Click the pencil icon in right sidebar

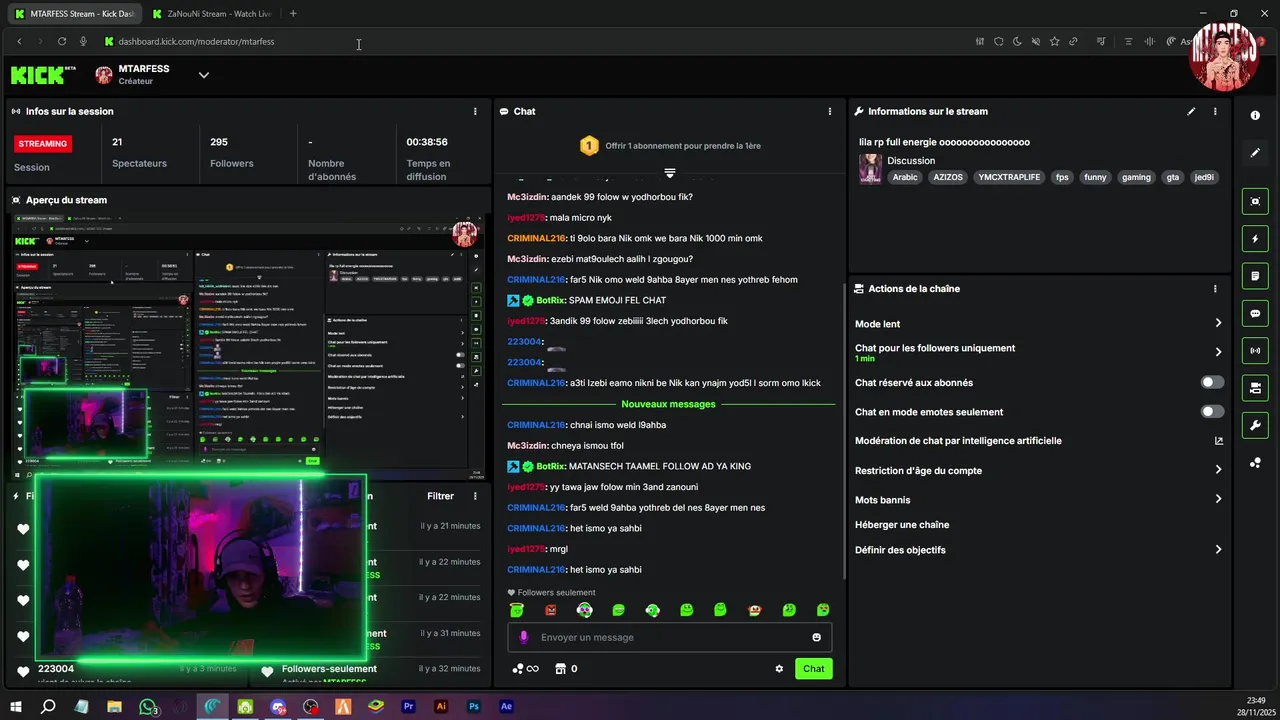tap(1255, 153)
